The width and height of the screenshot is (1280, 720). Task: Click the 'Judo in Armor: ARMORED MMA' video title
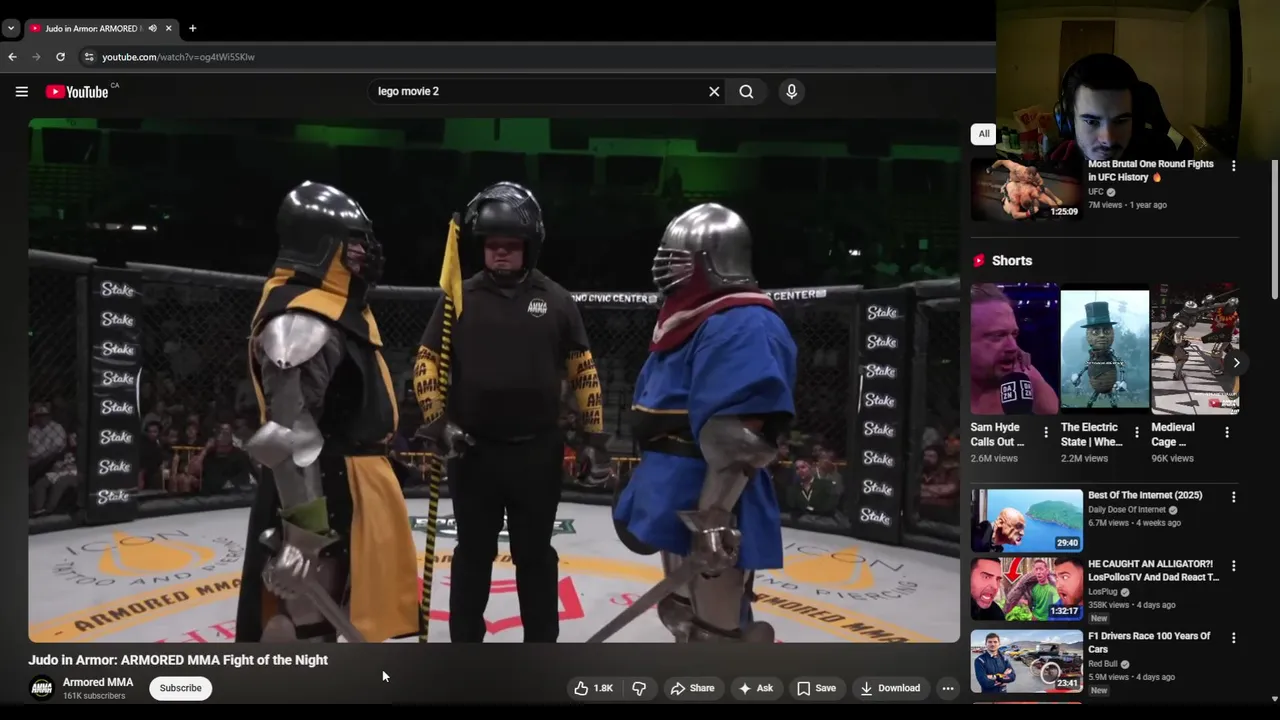178,660
